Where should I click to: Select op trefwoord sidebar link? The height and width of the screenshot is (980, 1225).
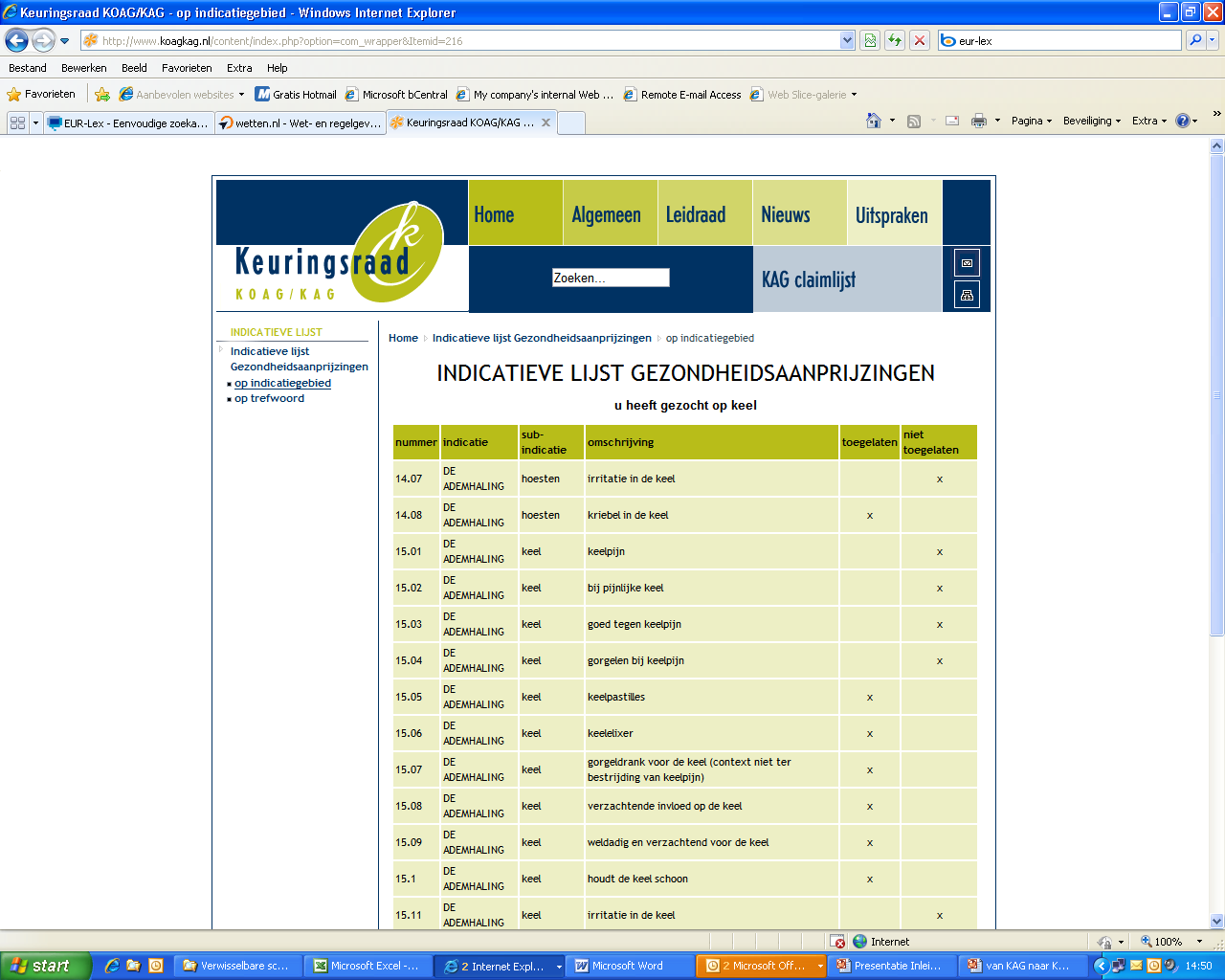(269, 398)
